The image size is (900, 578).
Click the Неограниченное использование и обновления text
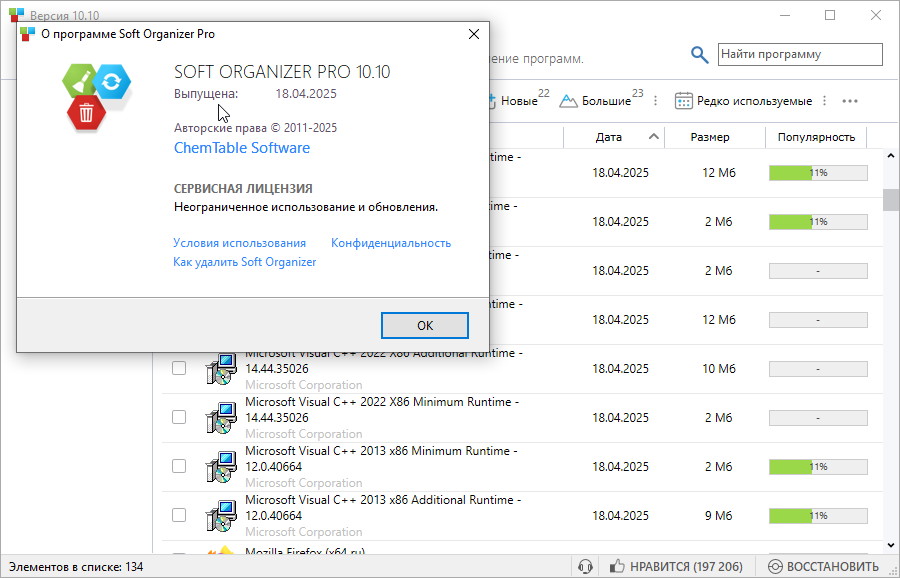tap(306, 207)
